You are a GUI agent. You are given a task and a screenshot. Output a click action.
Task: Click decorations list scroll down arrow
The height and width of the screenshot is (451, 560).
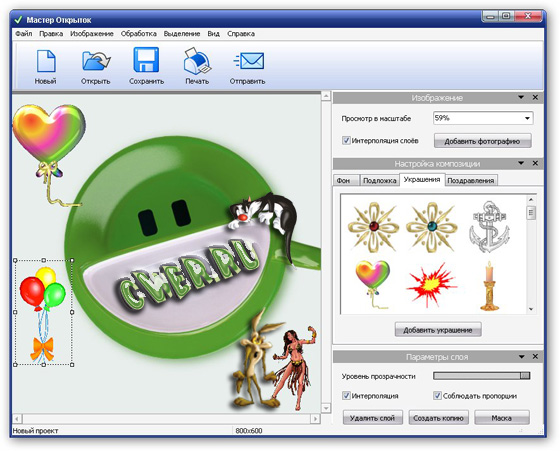pos(531,309)
